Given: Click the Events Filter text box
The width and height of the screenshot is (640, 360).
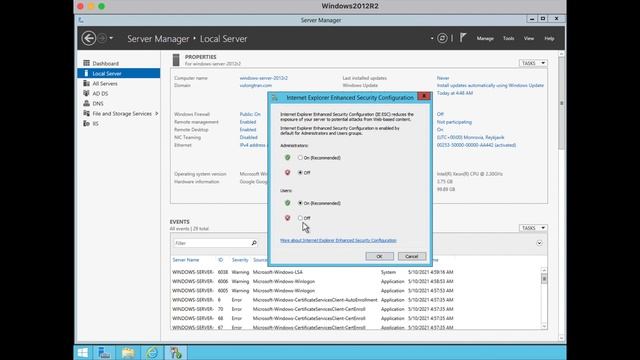Looking at the screenshot, I should pyautogui.click(x=211, y=243).
